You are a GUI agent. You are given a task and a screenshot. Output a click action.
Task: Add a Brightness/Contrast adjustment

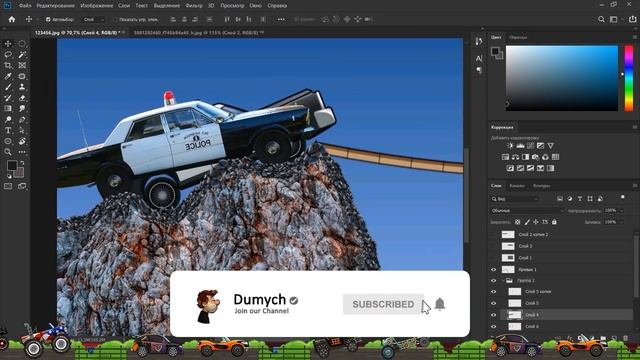[510, 146]
